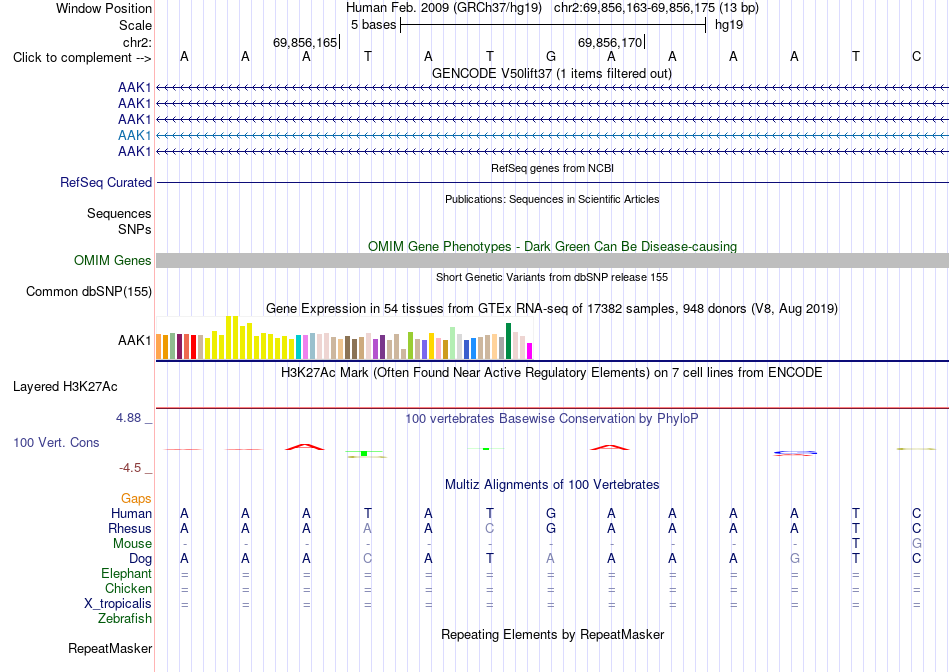The image size is (950, 672).
Task: Click the blue negative PhyloP conservation bar
Action: [x=796, y=452]
